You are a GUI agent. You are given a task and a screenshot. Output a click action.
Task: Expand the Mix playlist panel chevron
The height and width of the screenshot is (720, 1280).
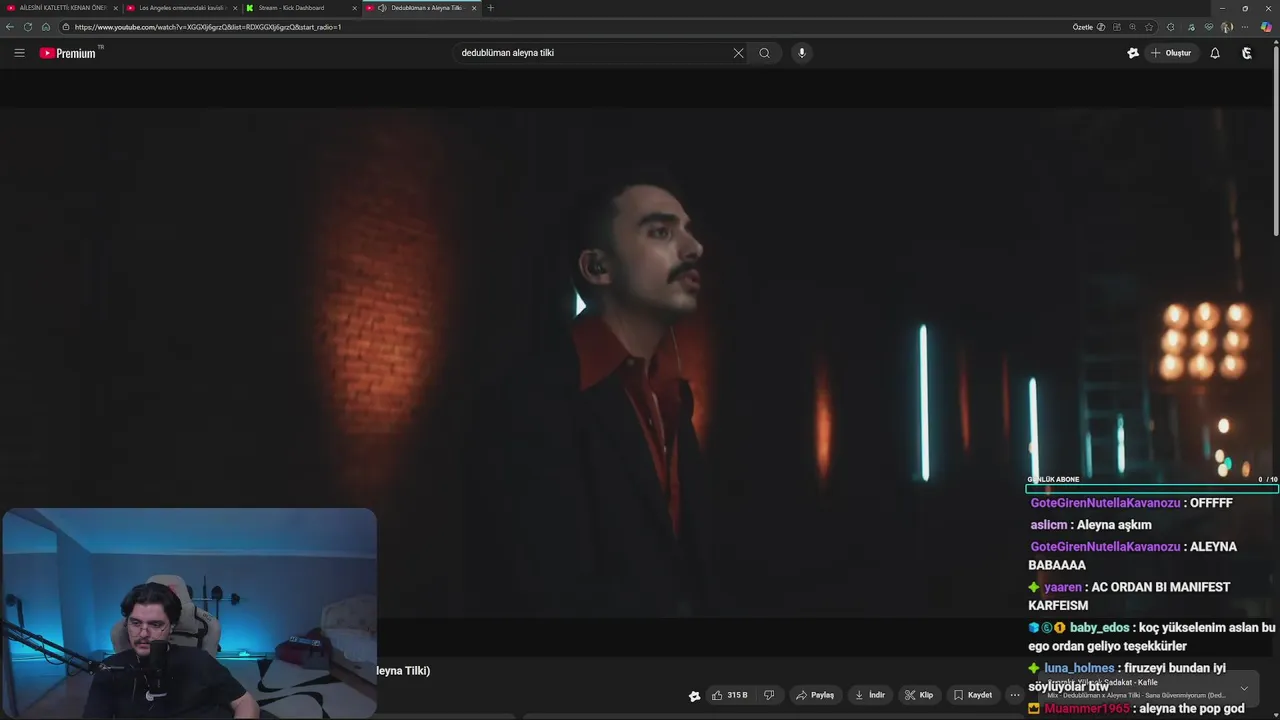pos(1244,688)
